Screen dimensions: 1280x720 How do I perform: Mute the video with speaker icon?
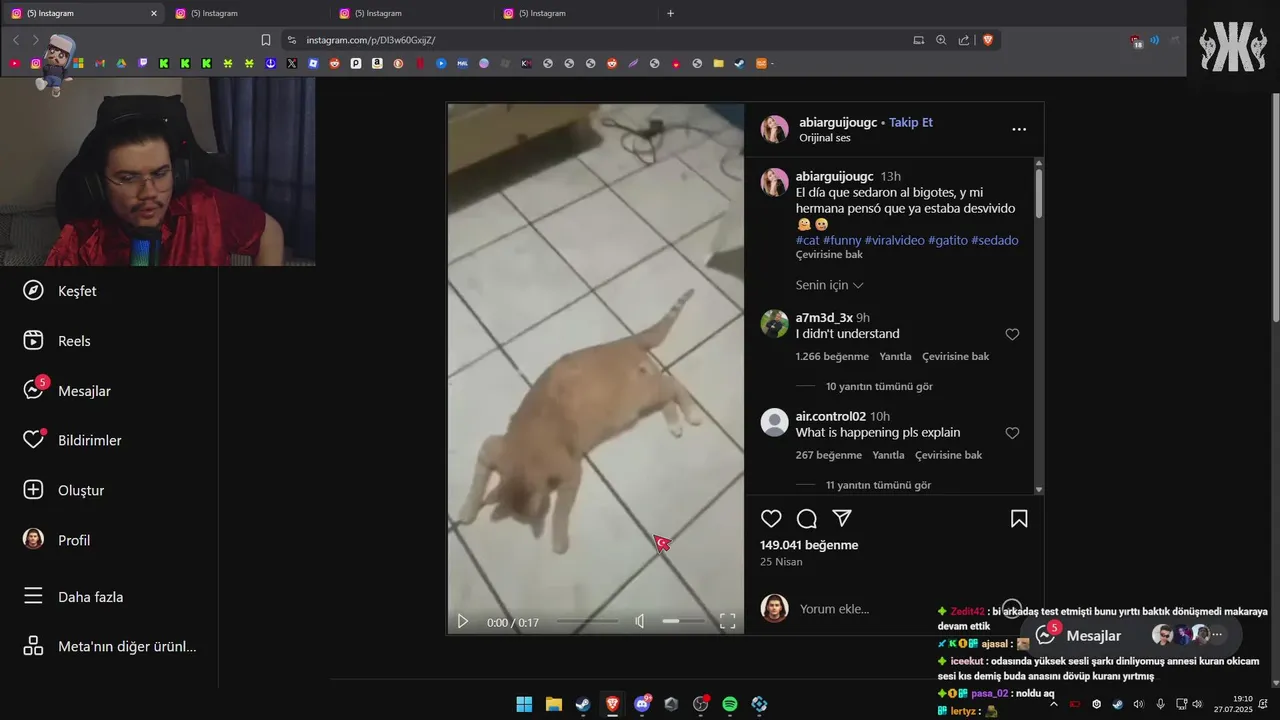(x=640, y=621)
